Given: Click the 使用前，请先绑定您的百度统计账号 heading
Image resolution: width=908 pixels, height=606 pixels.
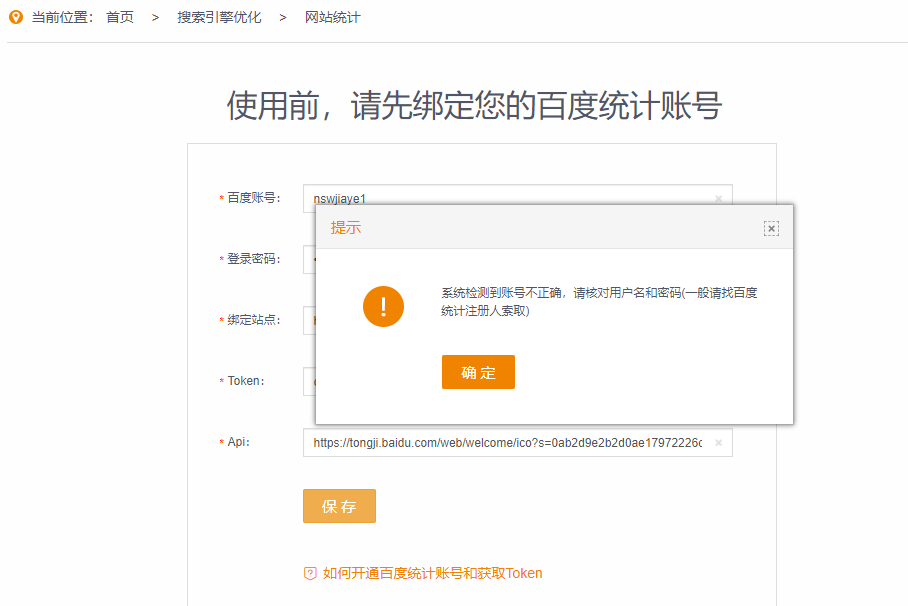Looking at the screenshot, I should pos(474,105).
